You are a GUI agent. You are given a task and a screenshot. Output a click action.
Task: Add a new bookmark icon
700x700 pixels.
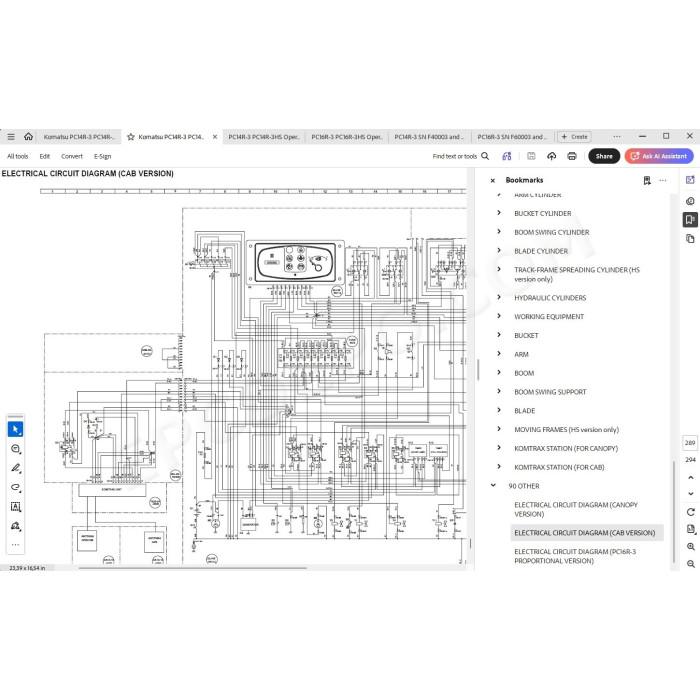coord(647,180)
